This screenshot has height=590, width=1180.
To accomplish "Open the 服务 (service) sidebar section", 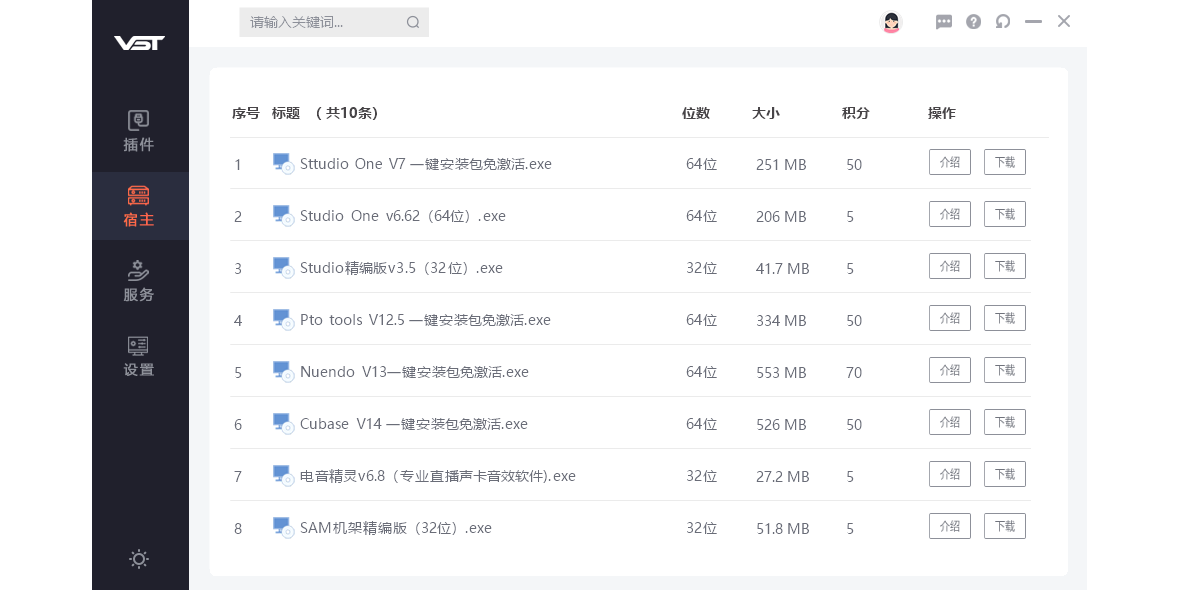I will point(139,281).
